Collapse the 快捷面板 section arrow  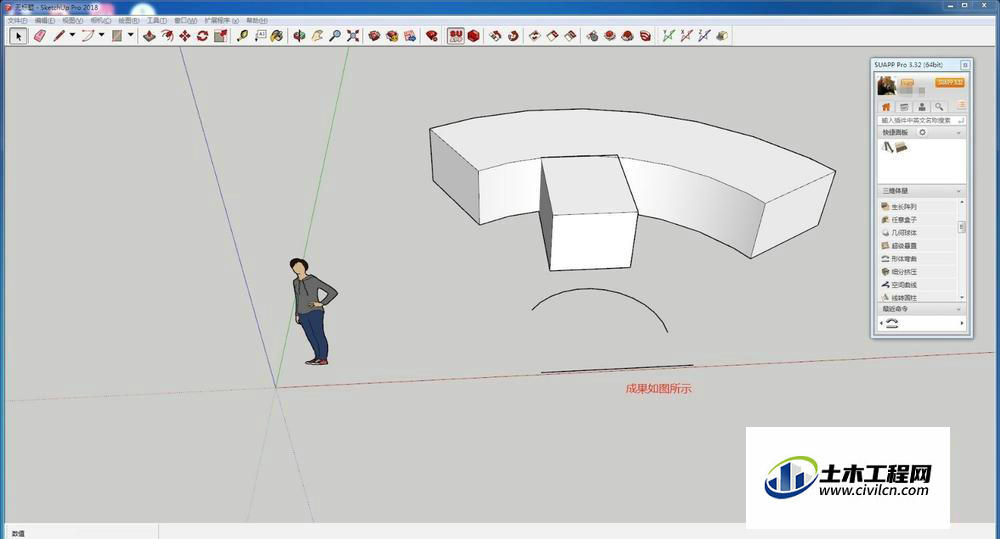click(x=959, y=133)
